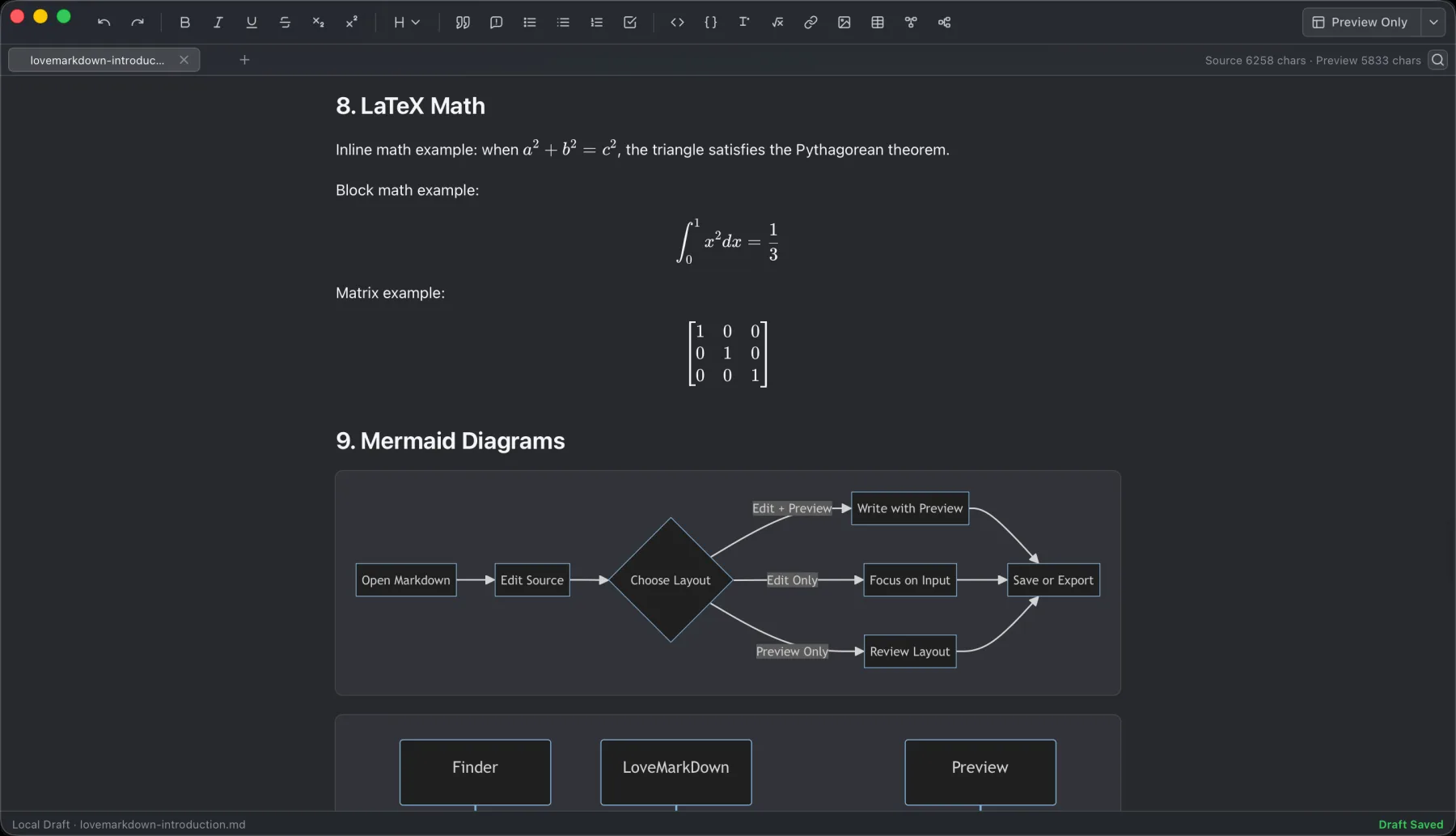
Task: Insert a table
Action: point(878,23)
